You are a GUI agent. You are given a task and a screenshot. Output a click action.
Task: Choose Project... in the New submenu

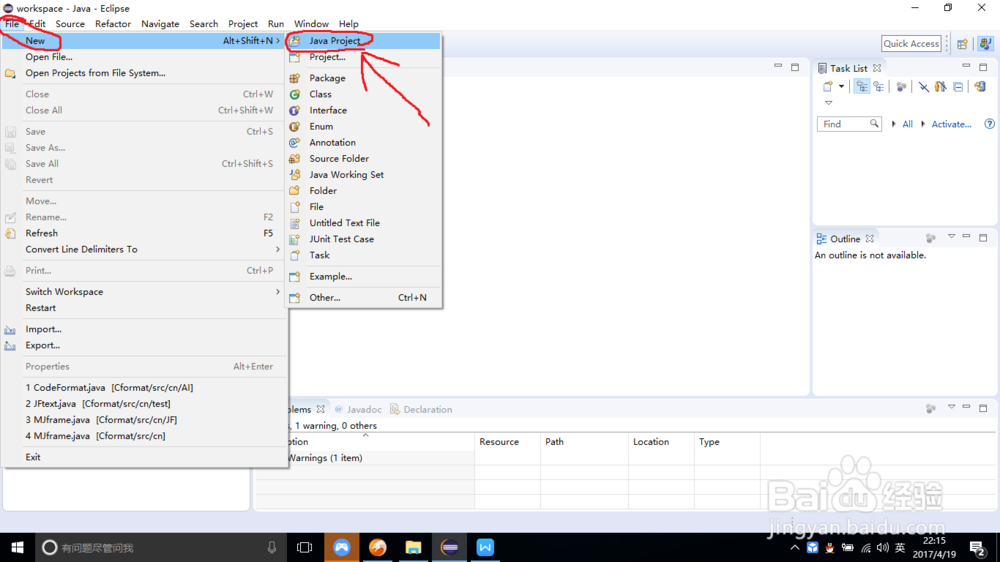pyautogui.click(x=363, y=57)
